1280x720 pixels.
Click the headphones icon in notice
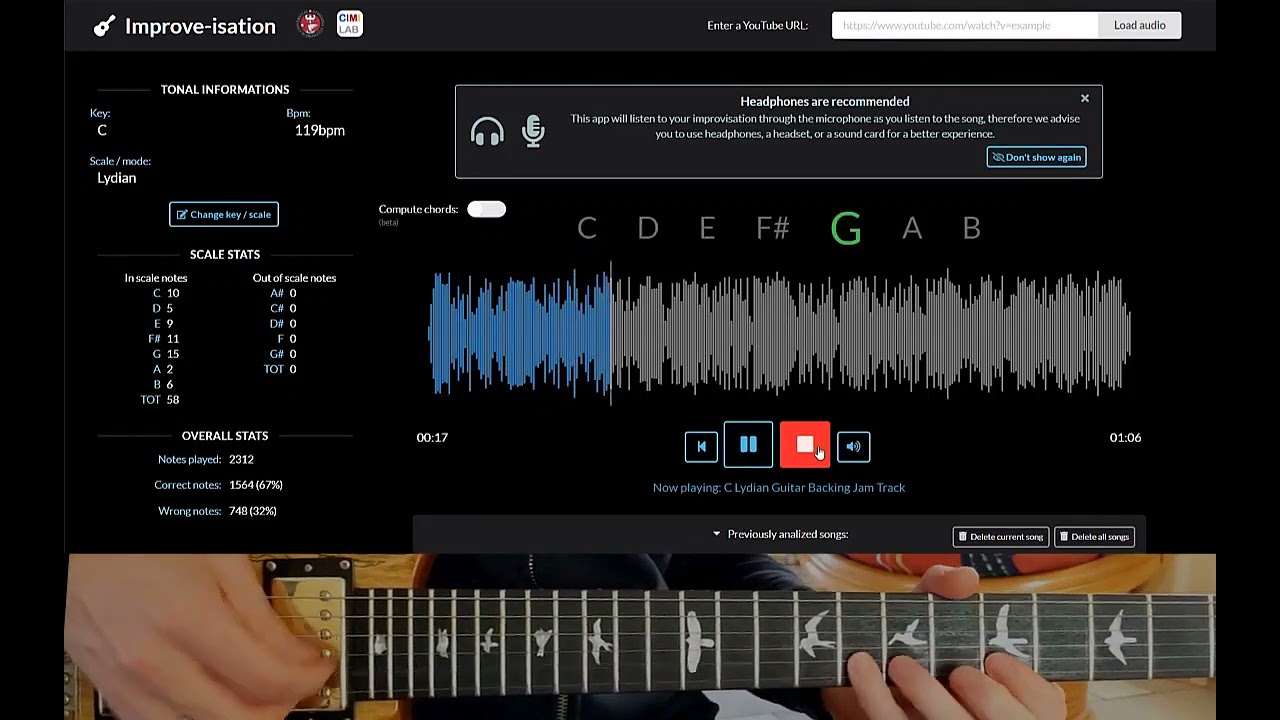point(487,132)
